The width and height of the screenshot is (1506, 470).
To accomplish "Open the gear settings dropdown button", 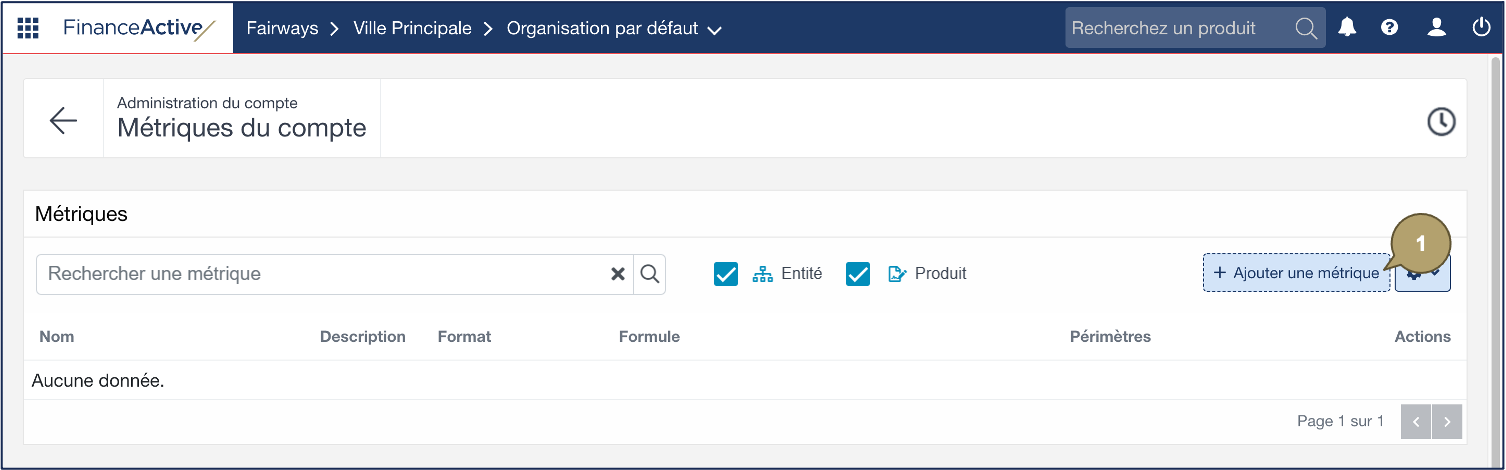I will (1423, 272).
